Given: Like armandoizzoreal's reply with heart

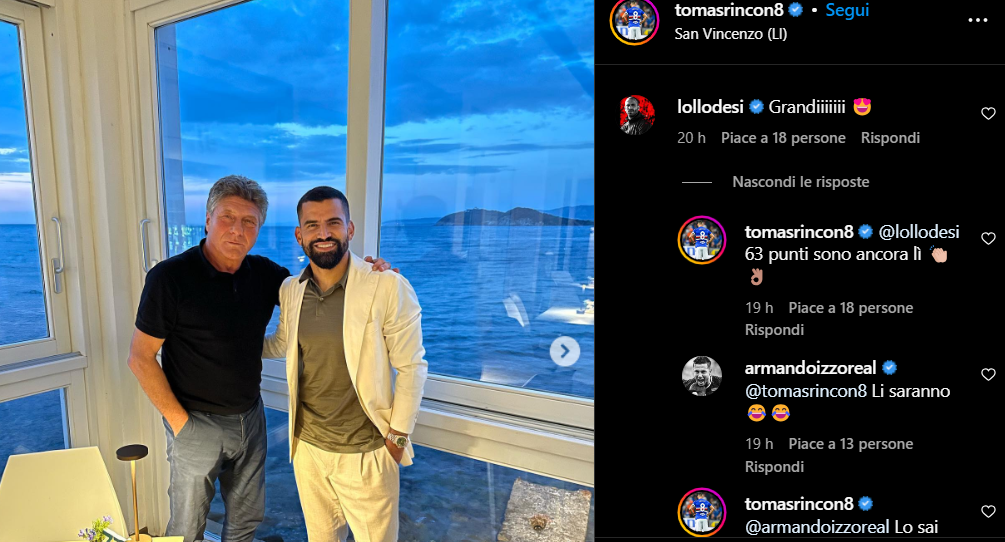Looking at the screenshot, I should coord(988,375).
